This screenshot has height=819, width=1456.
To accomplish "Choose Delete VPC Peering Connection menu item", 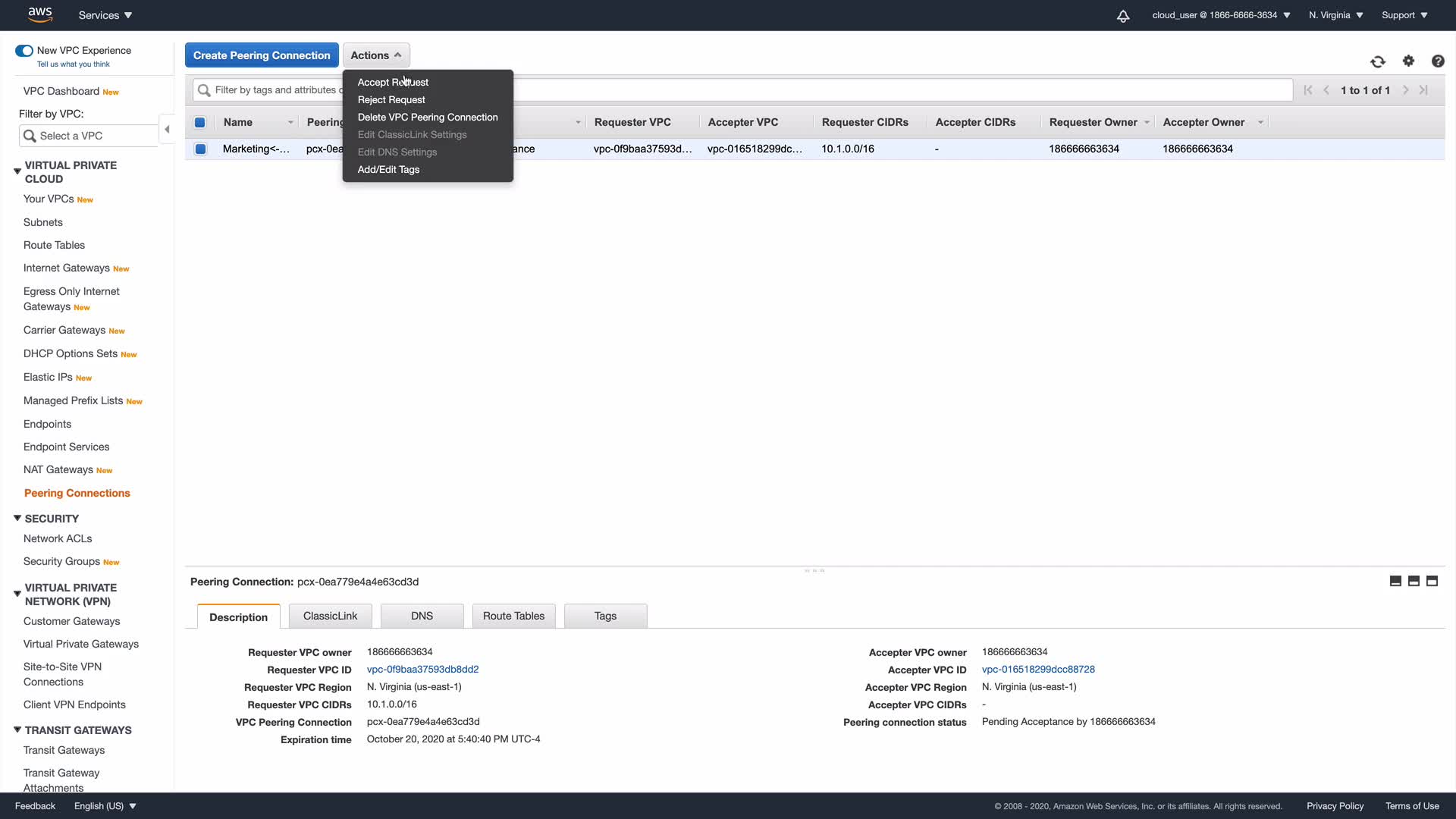I will (428, 117).
